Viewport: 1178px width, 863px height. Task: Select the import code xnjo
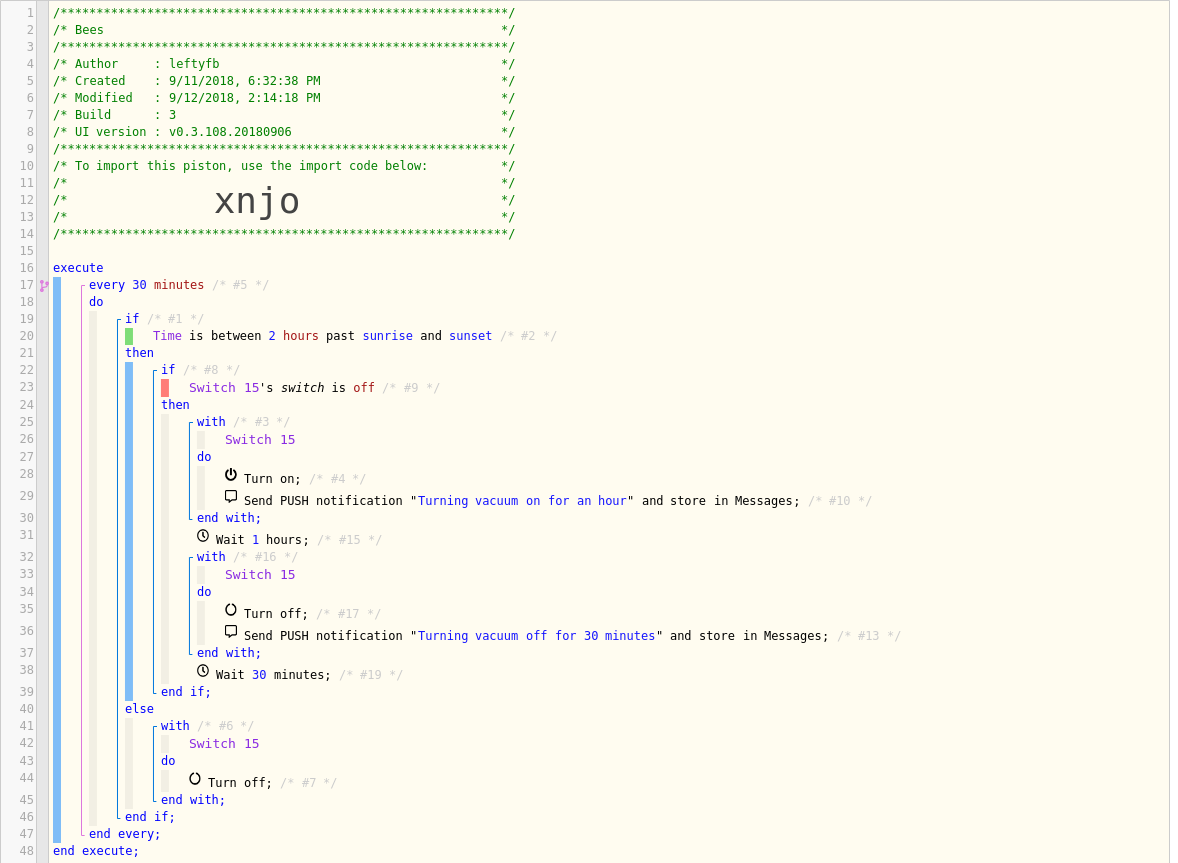click(x=257, y=201)
